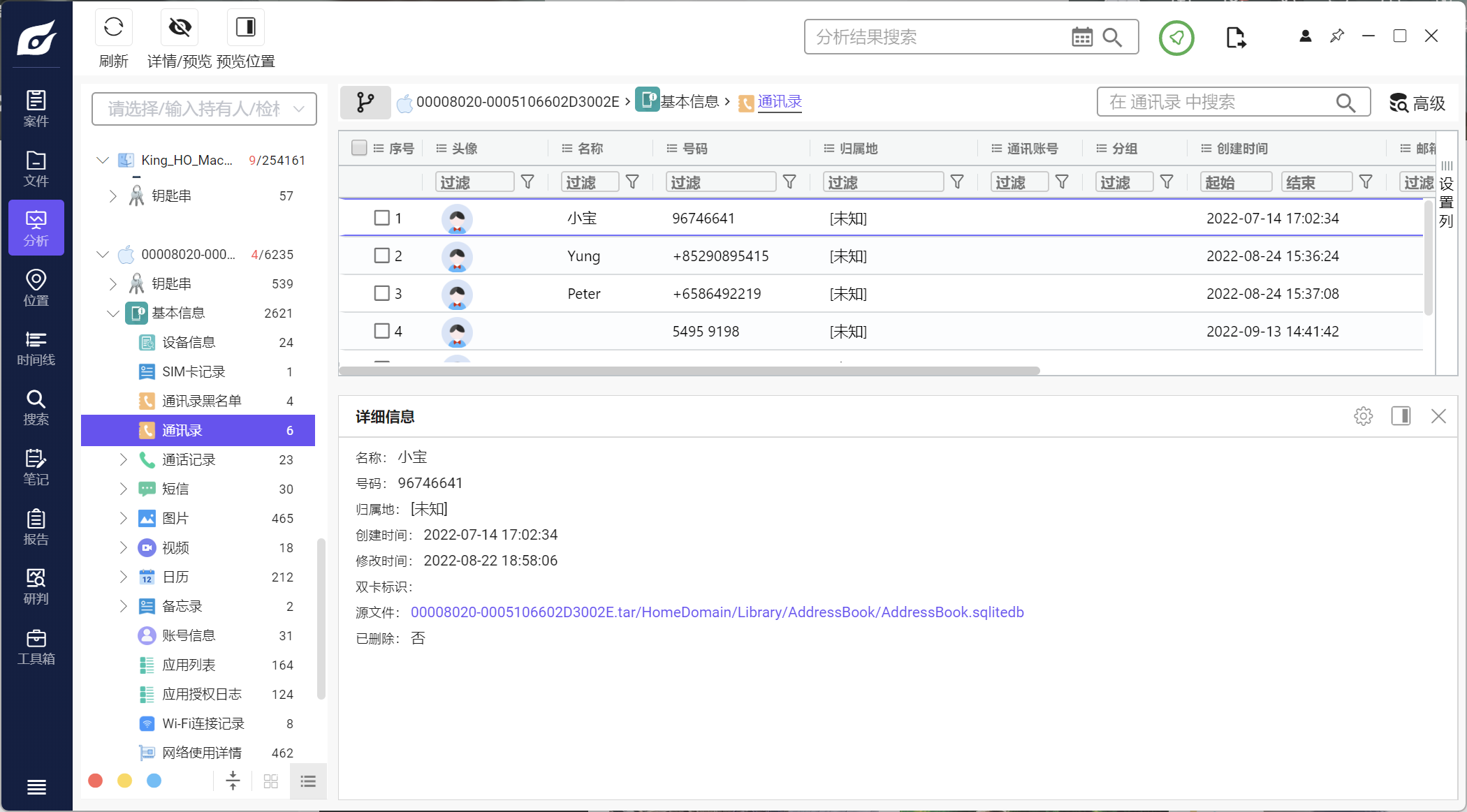Click the export file icon
Screen dimensions: 1467x812
tap(1236, 37)
